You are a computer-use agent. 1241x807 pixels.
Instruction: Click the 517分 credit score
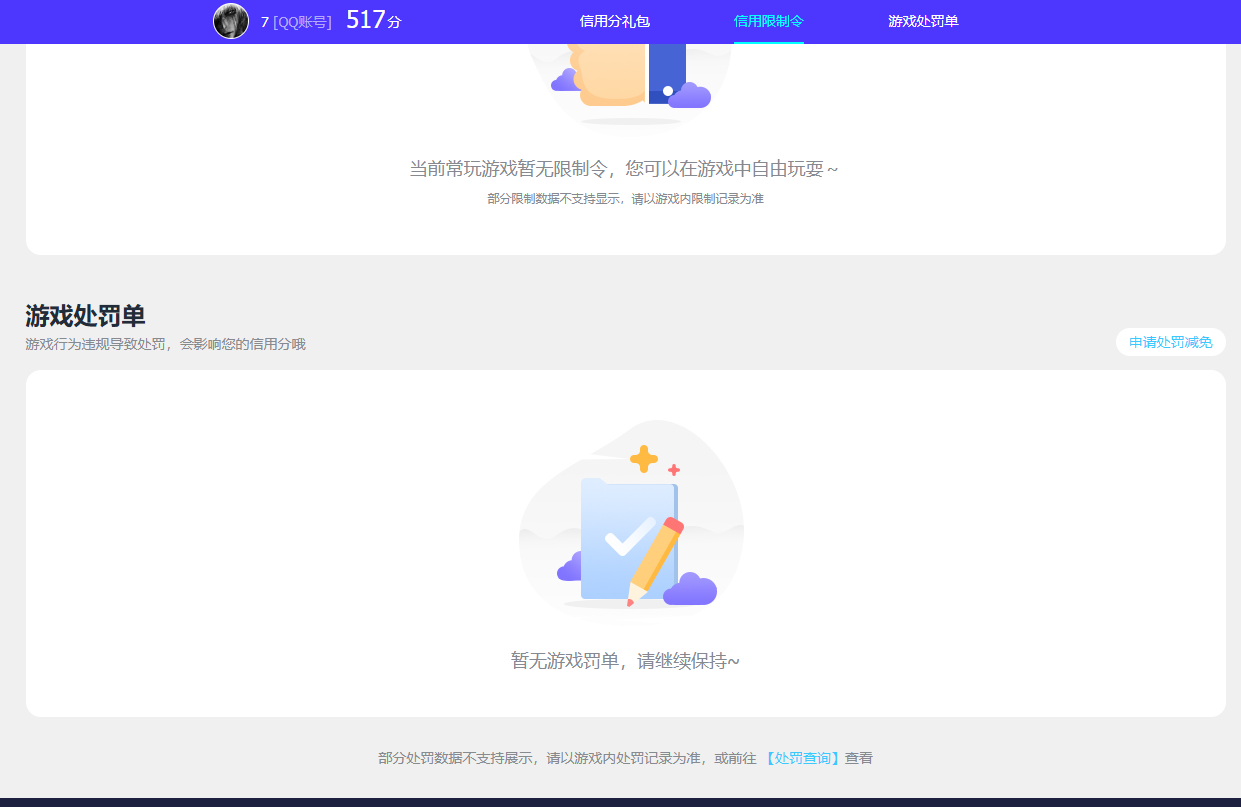point(373,20)
